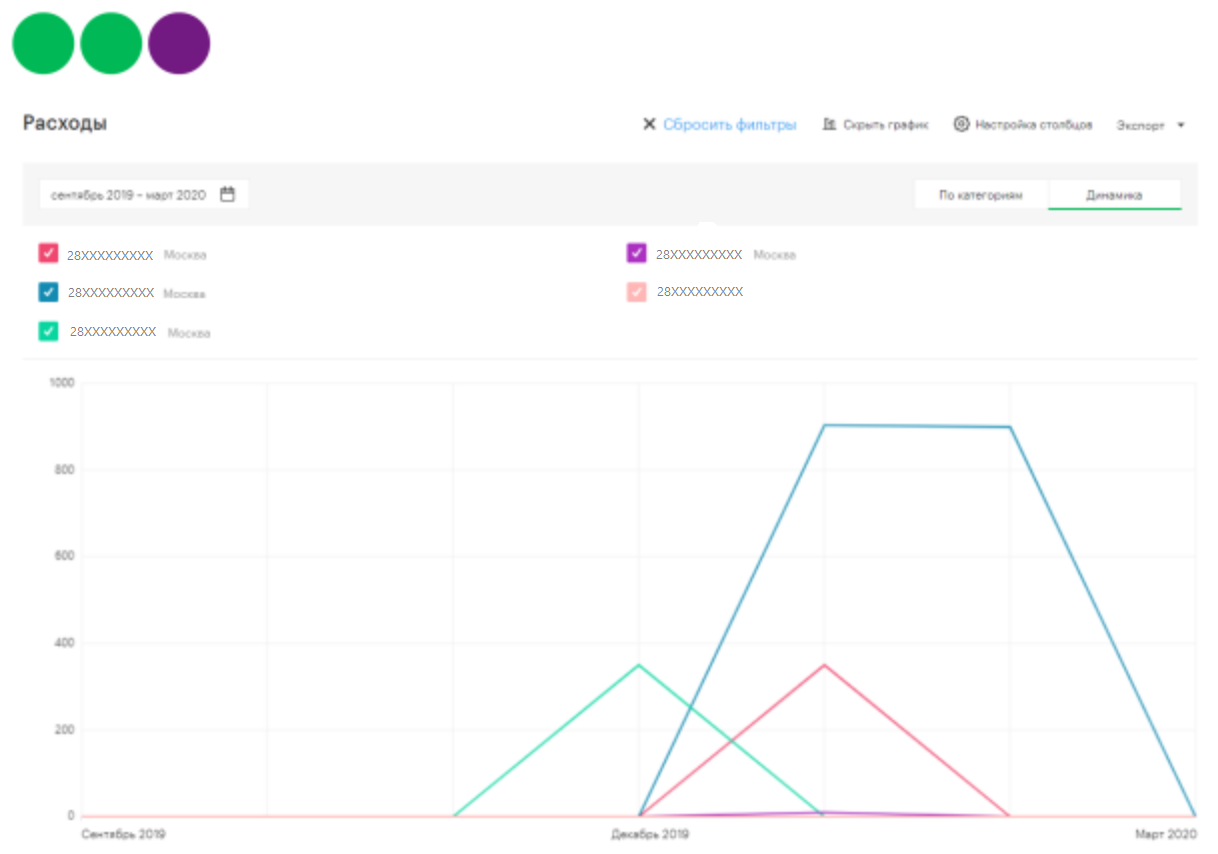Image resolution: width=1218 pixels, height=854 pixels.
Task: Click the 400 value on vertical axis
Action: 65,643
